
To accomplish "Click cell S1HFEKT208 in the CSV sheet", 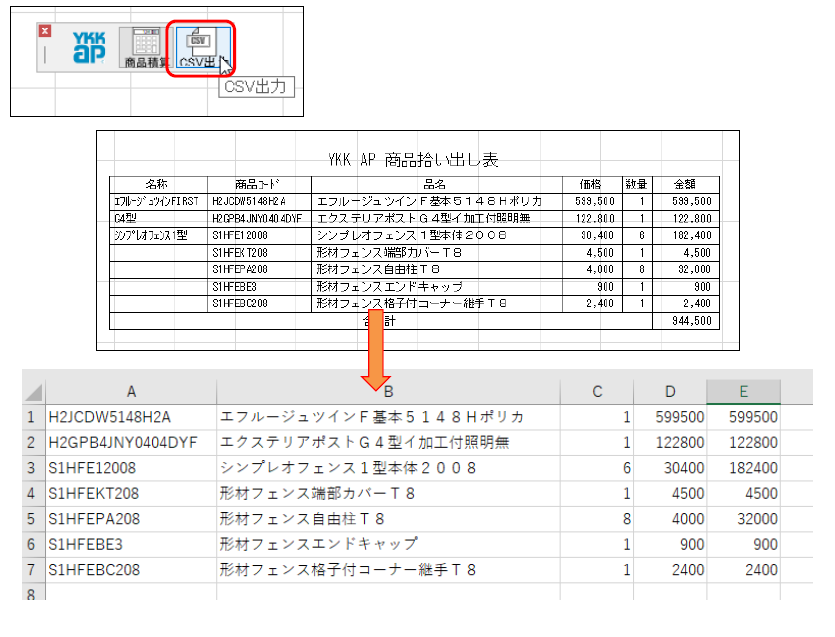I will [x=131, y=494].
